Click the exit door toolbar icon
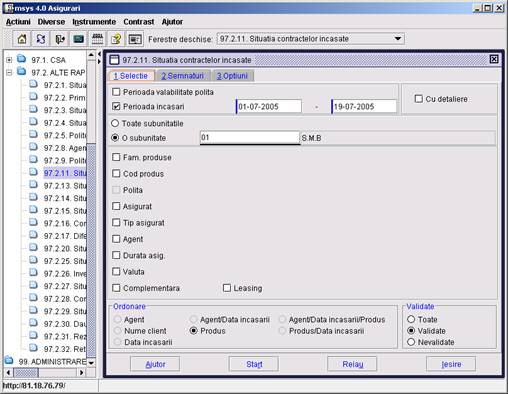 [x=60, y=39]
